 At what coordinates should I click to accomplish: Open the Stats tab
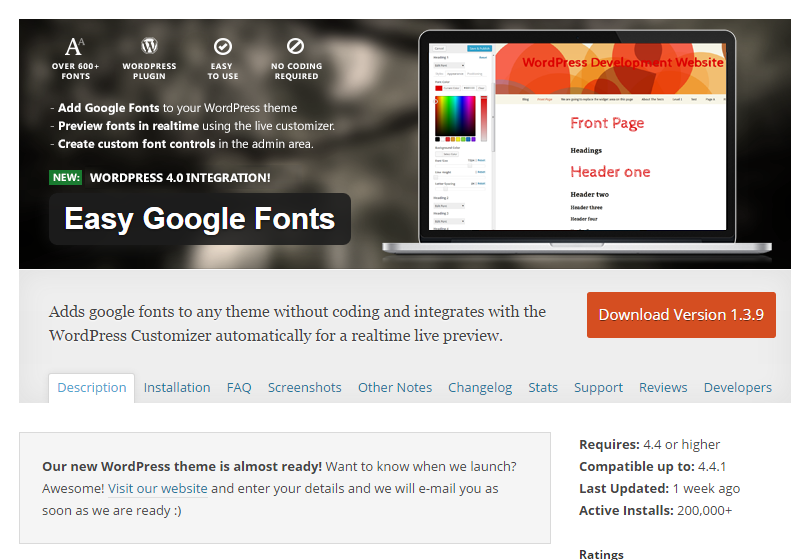[543, 388]
